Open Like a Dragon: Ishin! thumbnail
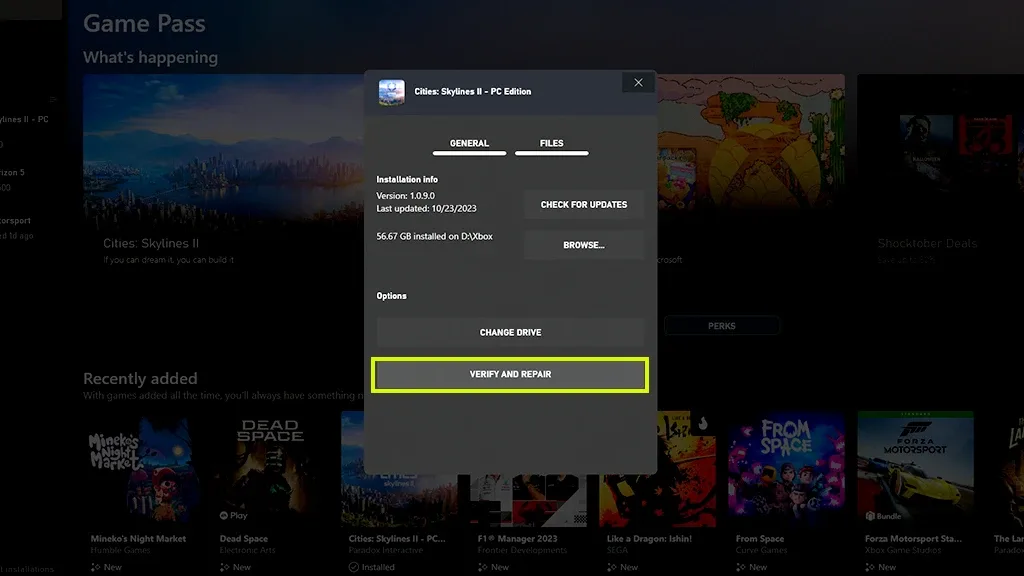This screenshot has height=576, width=1024. click(x=658, y=469)
